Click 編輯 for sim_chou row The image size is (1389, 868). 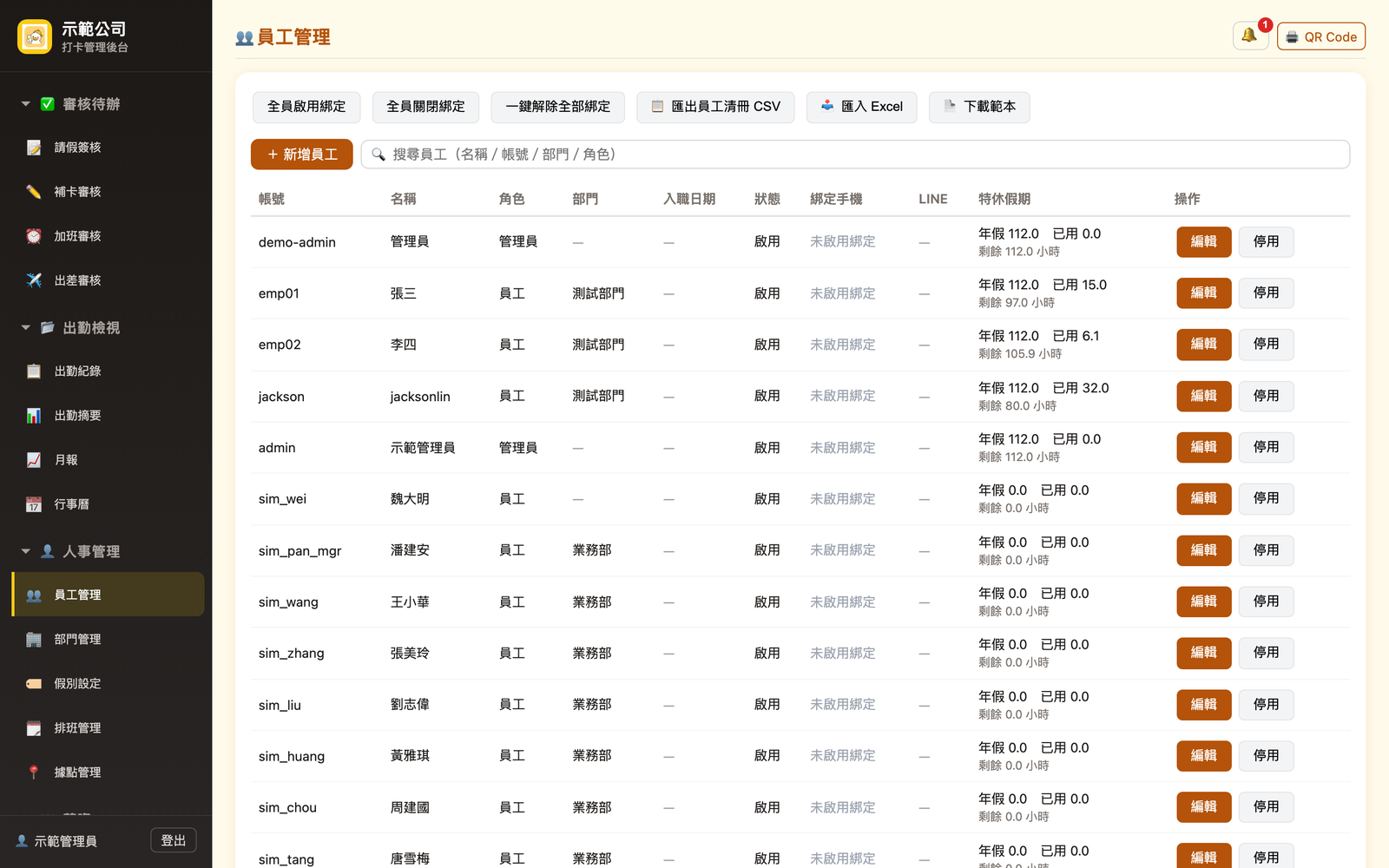(x=1204, y=807)
